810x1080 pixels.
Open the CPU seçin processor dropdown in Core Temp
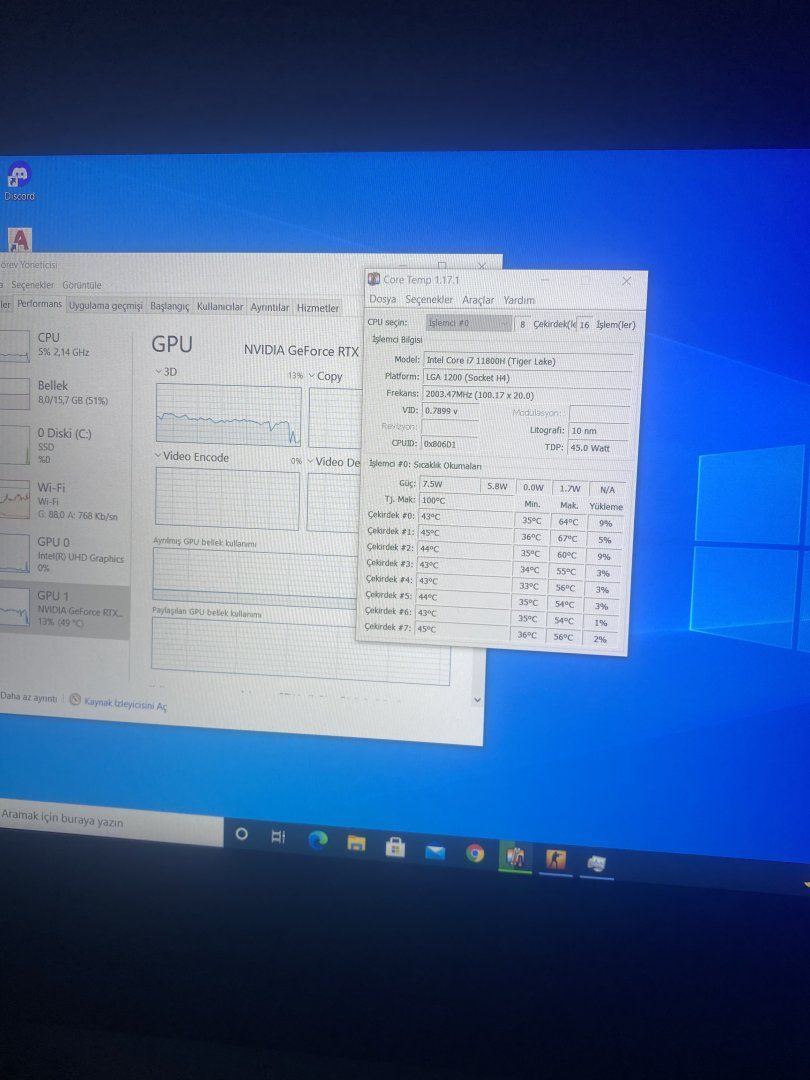click(x=469, y=323)
